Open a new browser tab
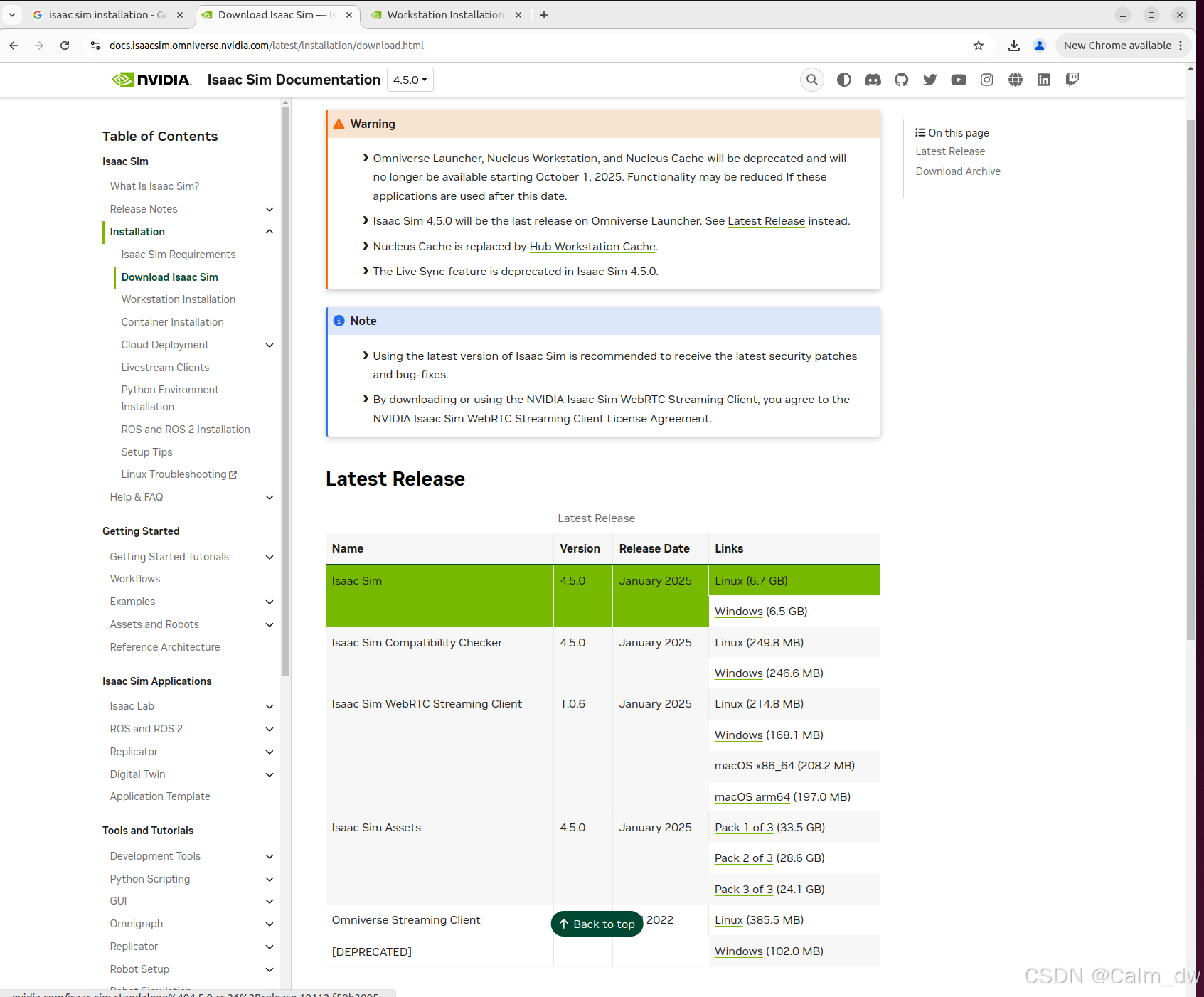 (544, 15)
